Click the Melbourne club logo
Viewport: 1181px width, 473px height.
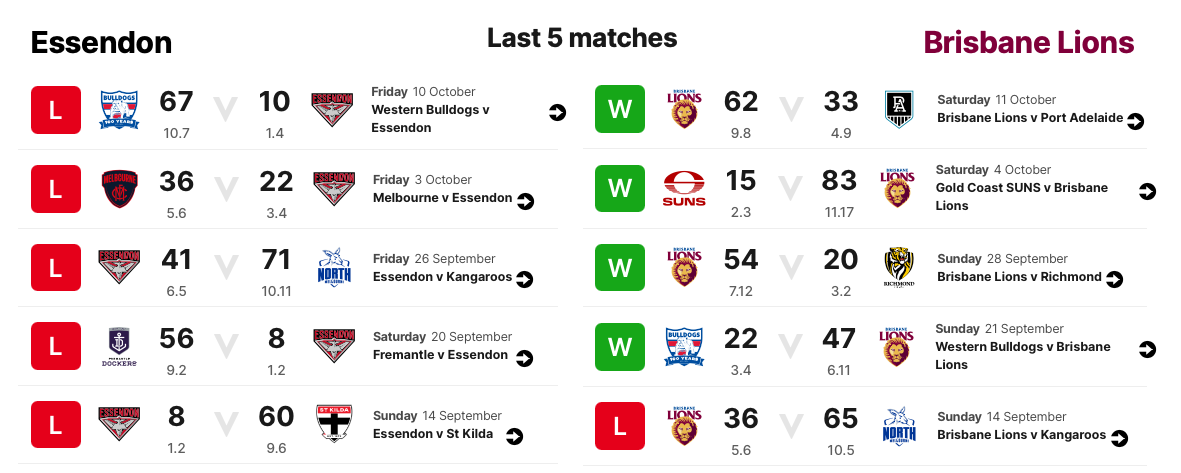[119, 189]
